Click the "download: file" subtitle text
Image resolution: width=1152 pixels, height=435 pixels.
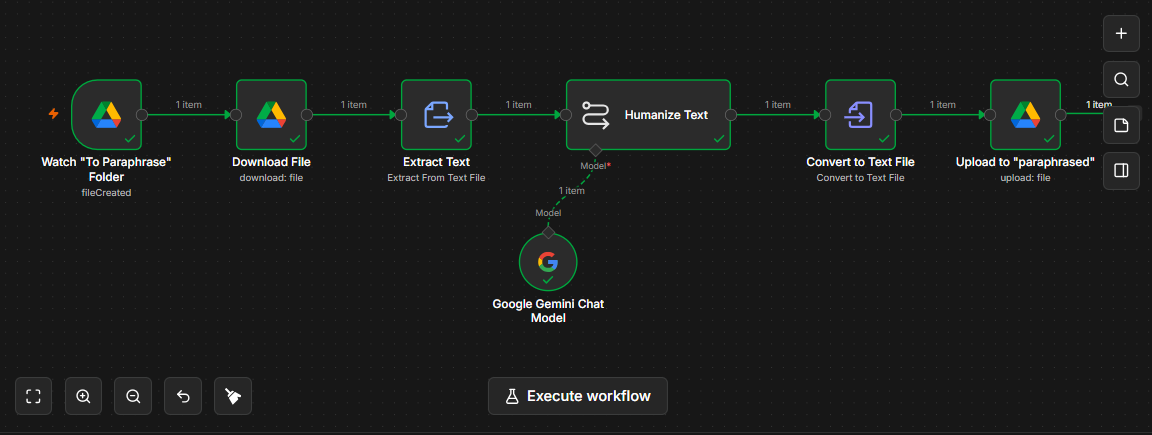tap(271, 177)
